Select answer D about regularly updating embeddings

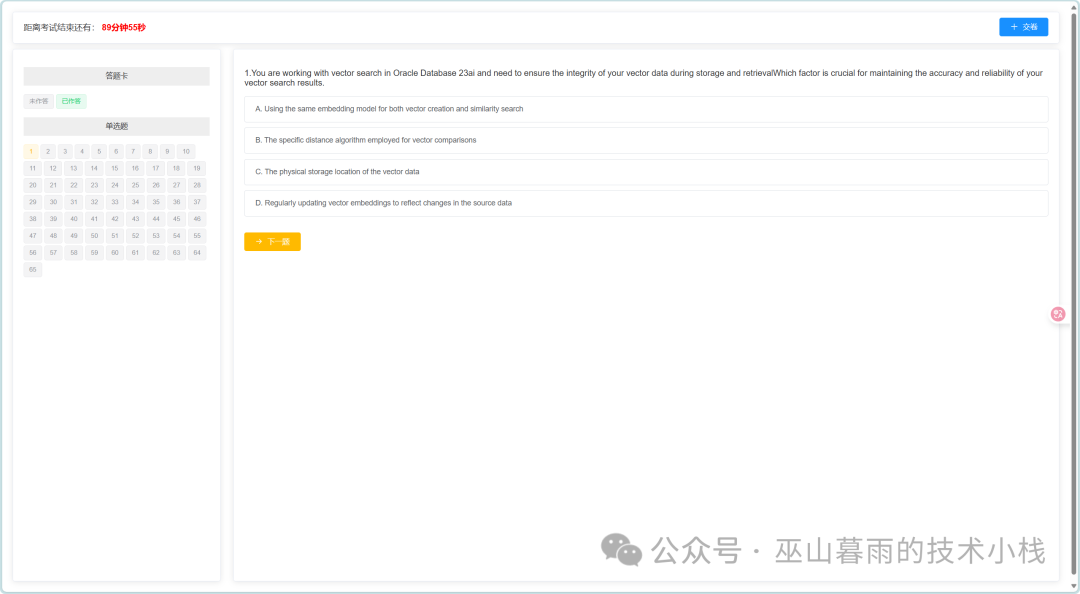(x=646, y=203)
